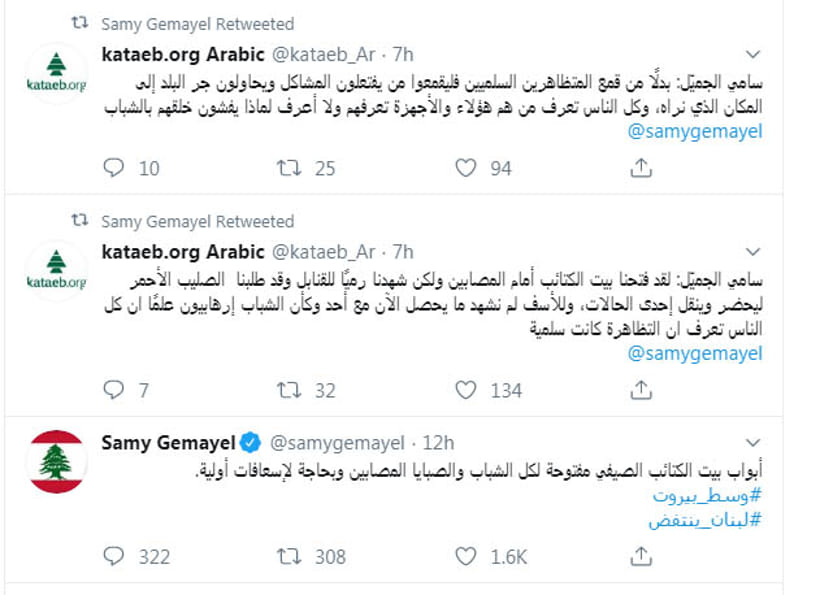Reply to the first kataeb.org Arabic tweet

point(113,168)
